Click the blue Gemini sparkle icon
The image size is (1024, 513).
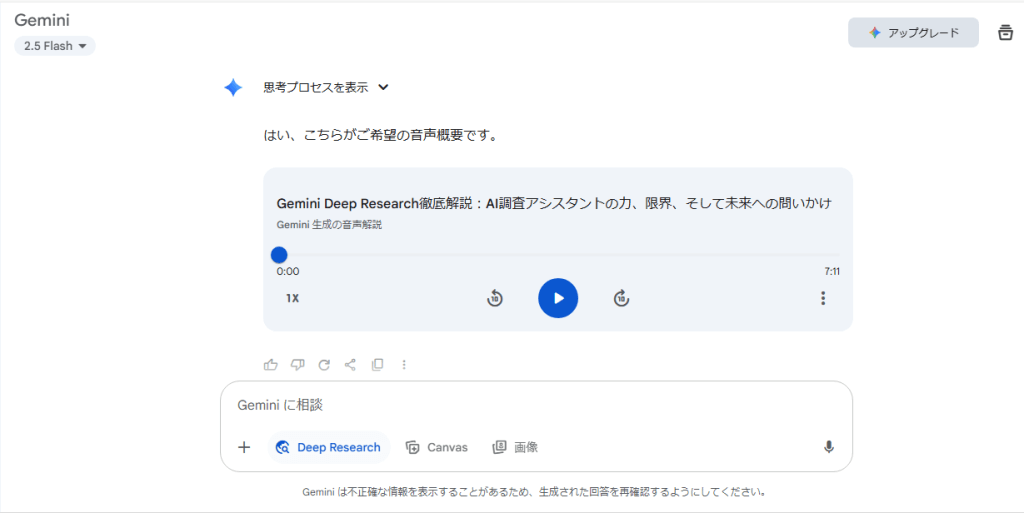tap(233, 87)
